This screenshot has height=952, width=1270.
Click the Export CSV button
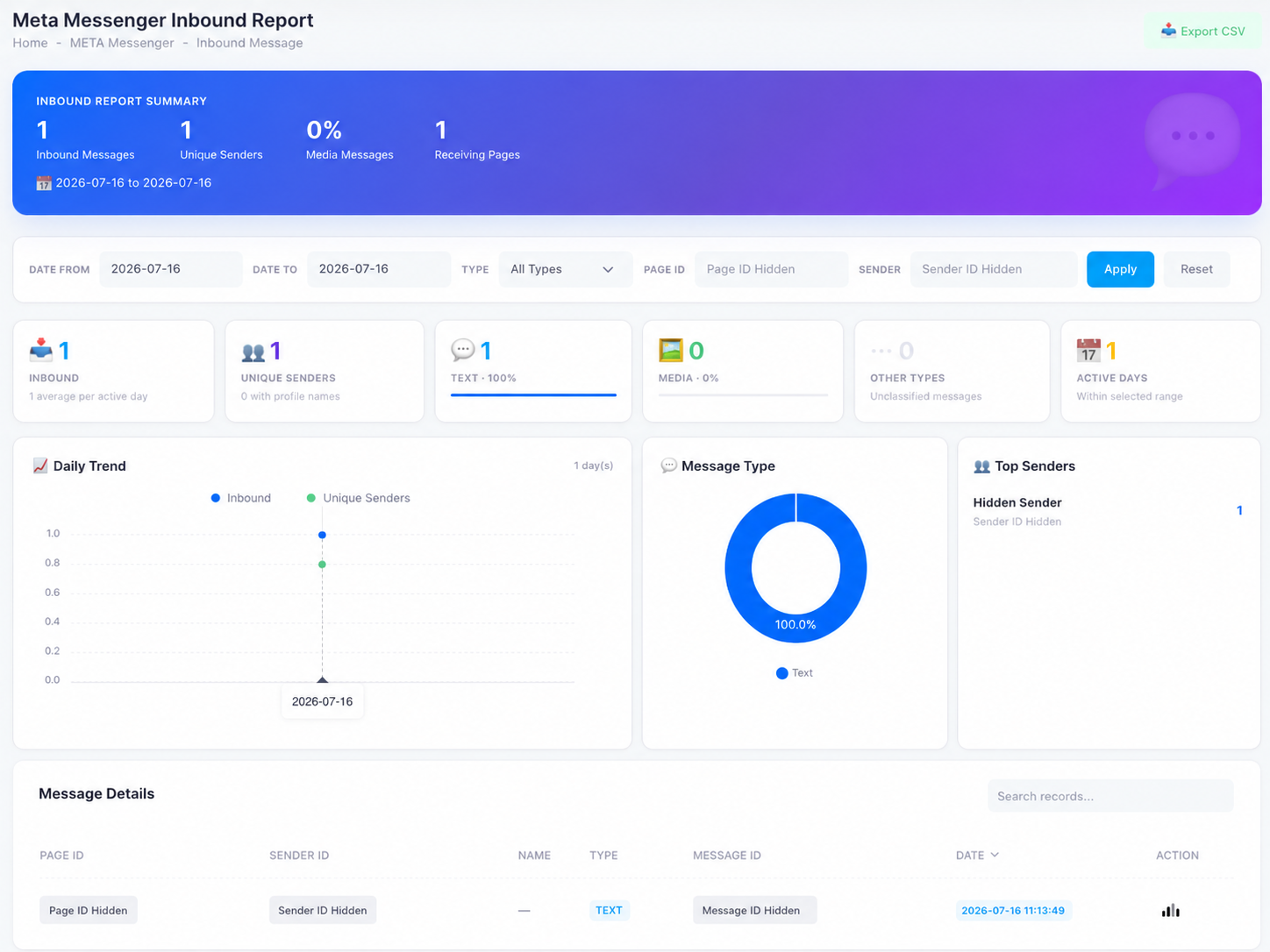[1202, 32]
